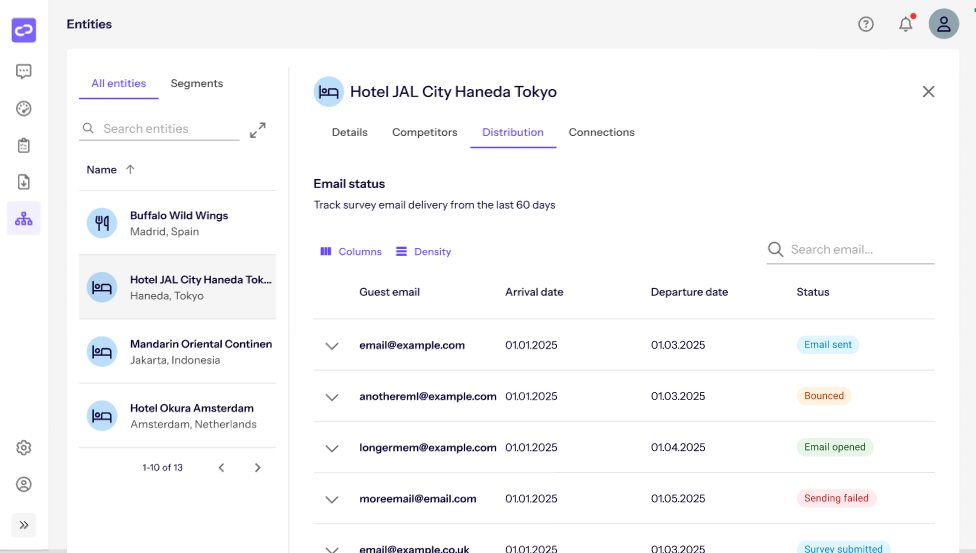Open the Details tab
Viewport: 976px width, 553px height.
pyautogui.click(x=349, y=132)
